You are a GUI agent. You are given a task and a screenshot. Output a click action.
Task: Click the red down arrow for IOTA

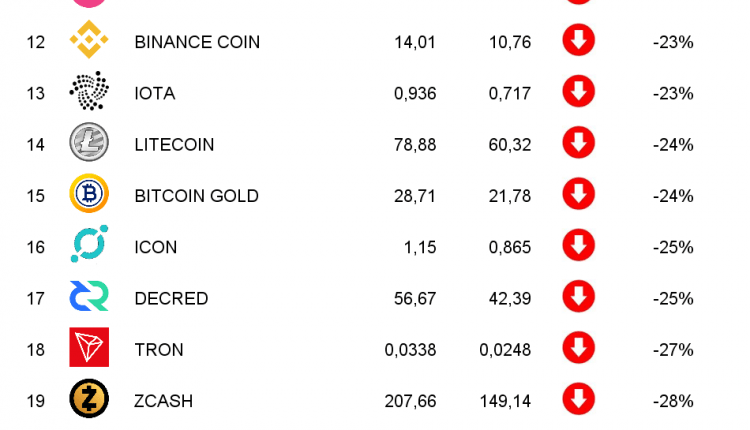[x=579, y=92]
